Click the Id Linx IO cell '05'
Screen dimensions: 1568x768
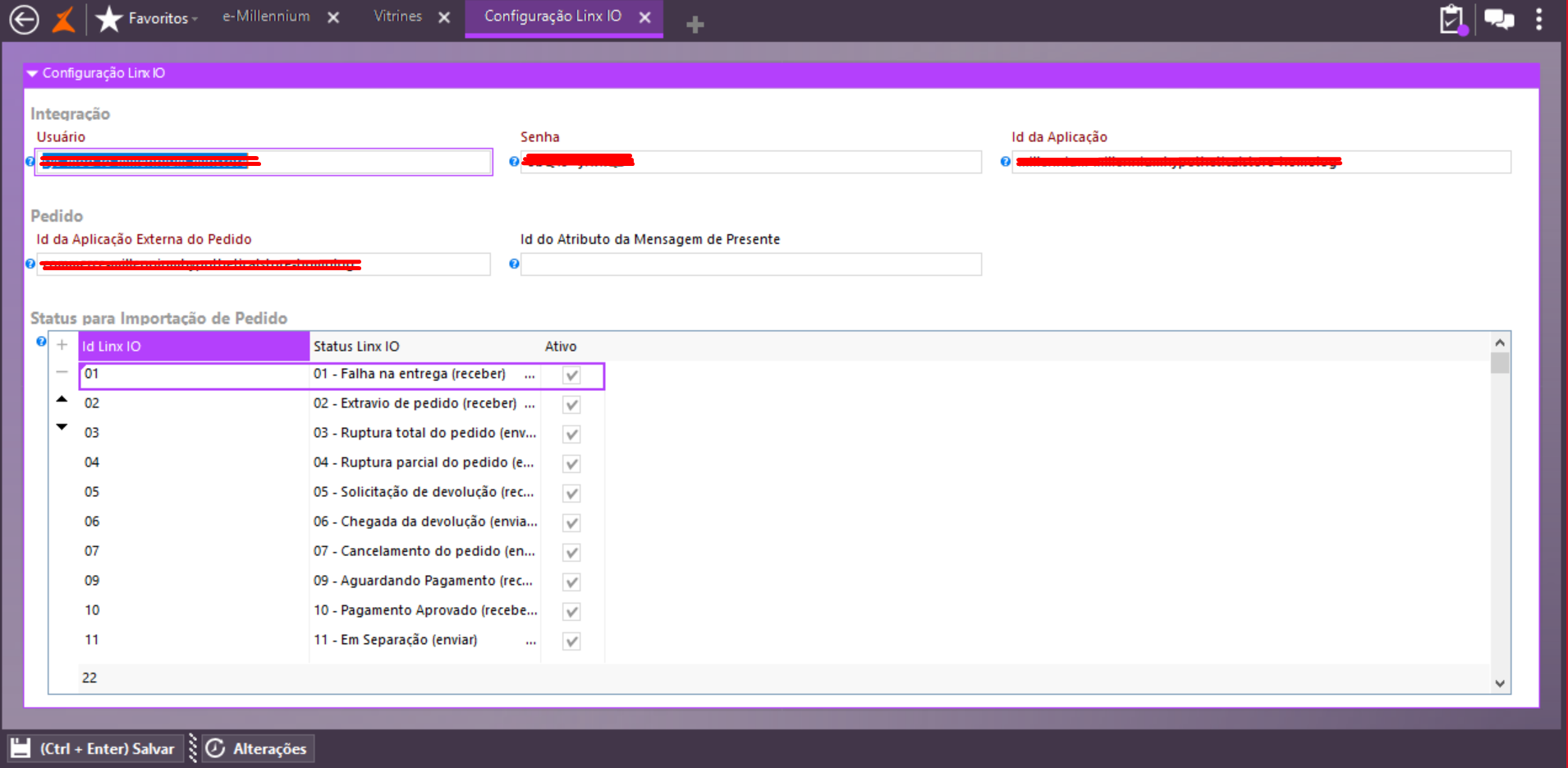pyautogui.click(x=194, y=493)
